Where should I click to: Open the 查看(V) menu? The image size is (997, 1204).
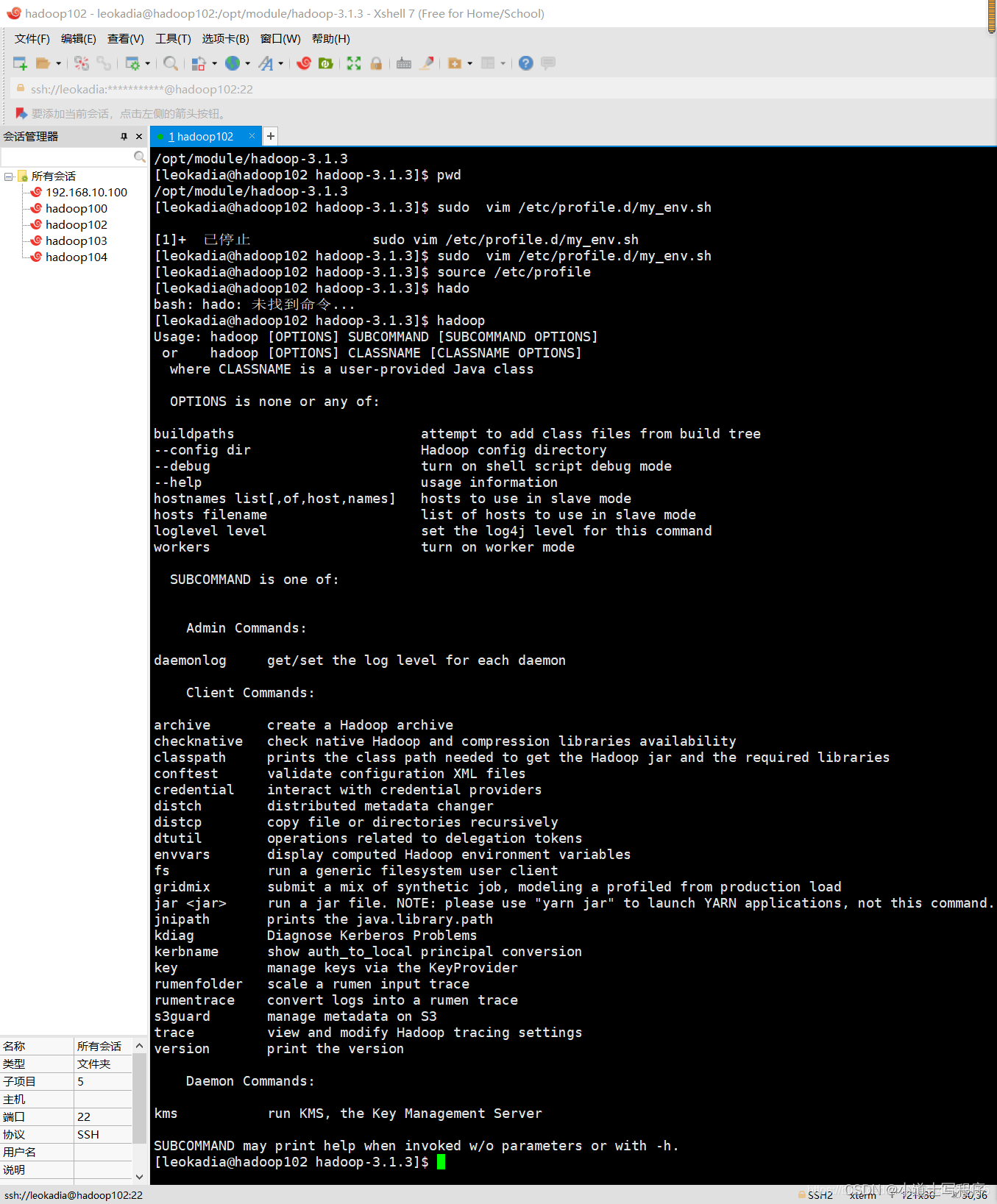tap(126, 39)
